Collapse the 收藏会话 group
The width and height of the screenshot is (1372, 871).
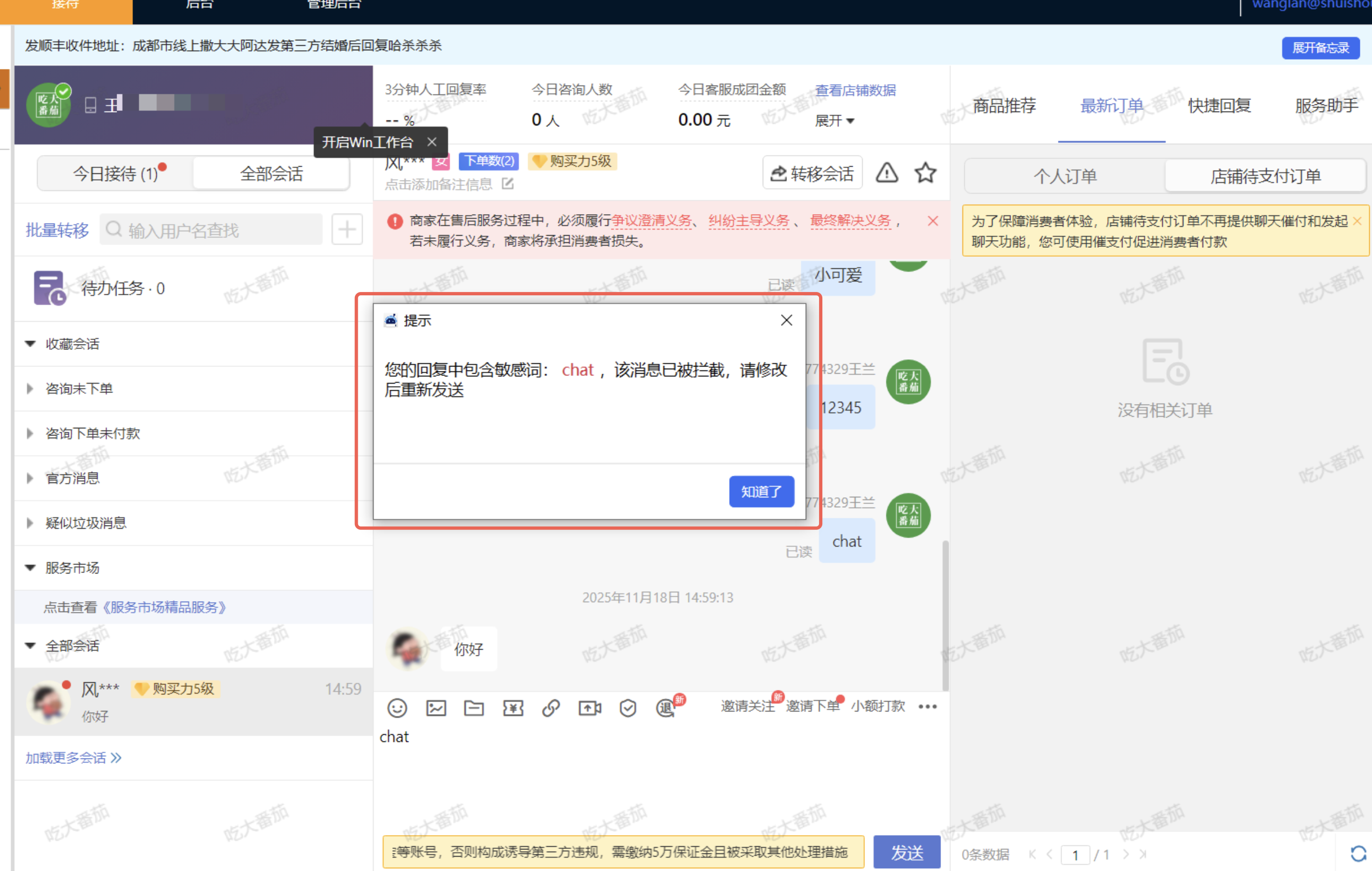31,344
